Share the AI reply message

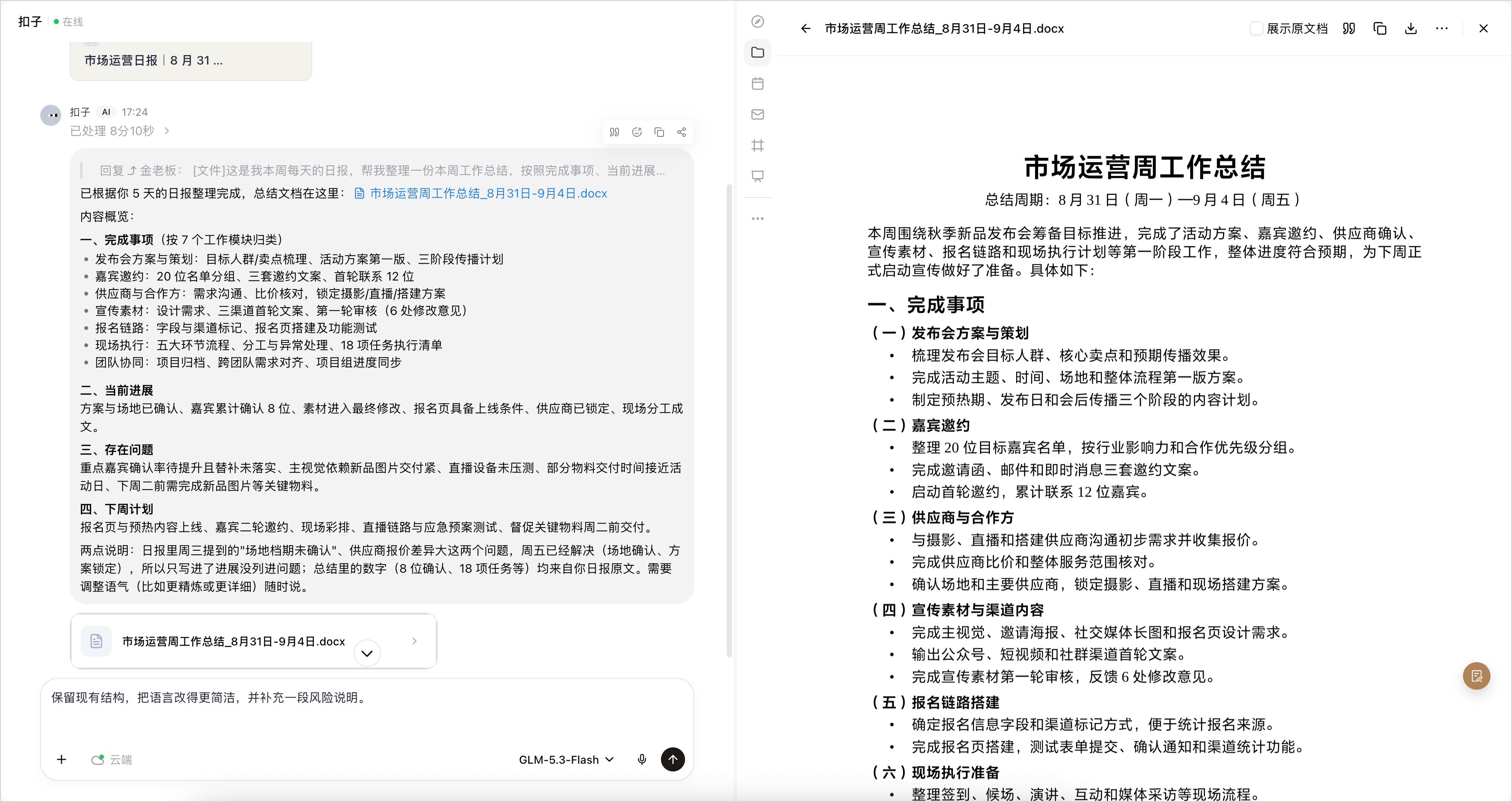[682, 132]
